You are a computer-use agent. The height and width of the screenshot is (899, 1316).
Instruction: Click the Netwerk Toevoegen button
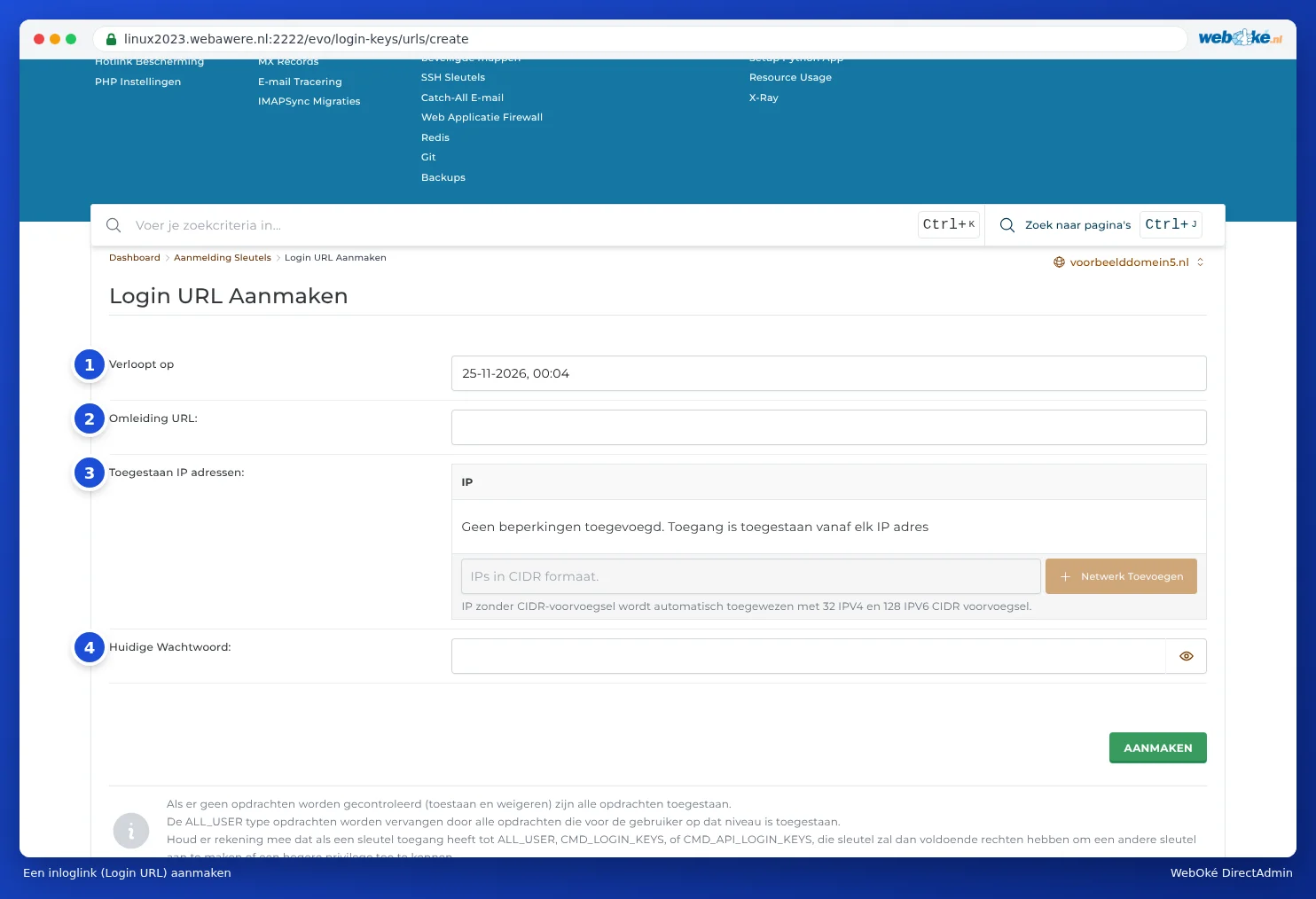[x=1121, y=576]
